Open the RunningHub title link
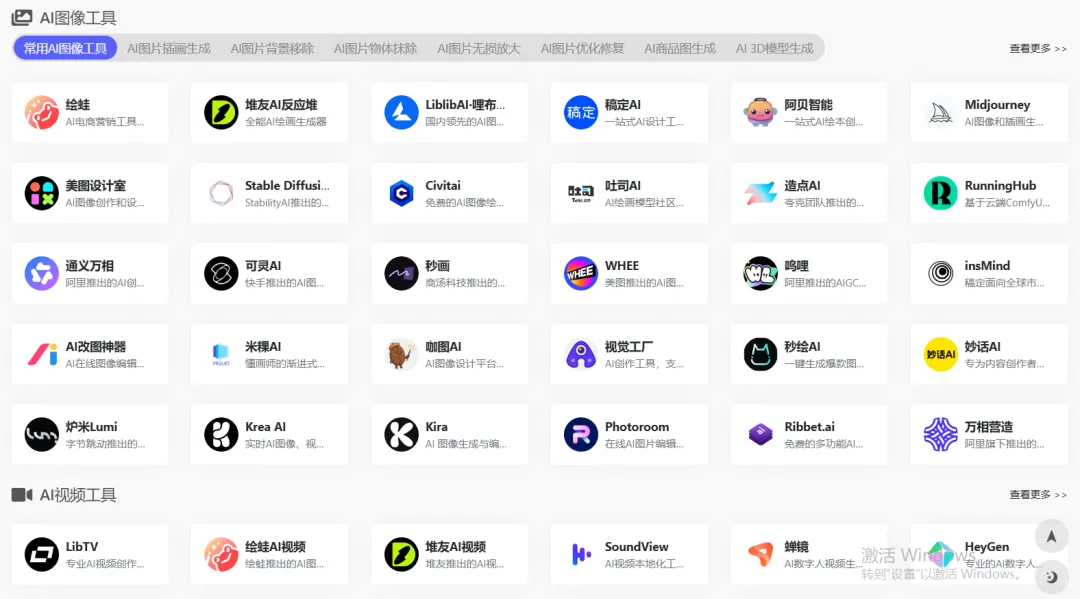Viewport: 1080px width, 599px height. [x=1000, y=185]
